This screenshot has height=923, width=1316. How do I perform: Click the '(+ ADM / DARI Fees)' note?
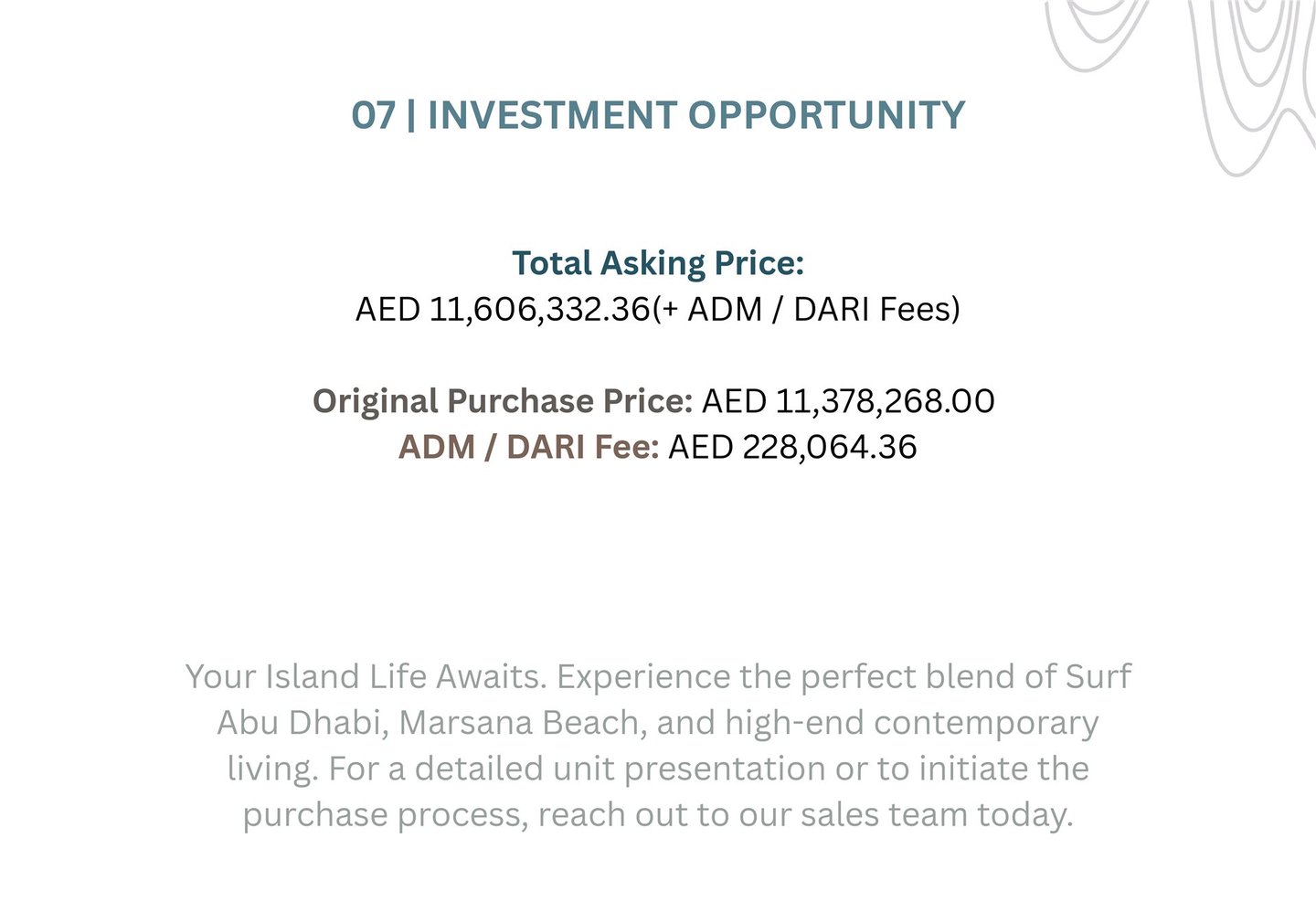[806, 309]
